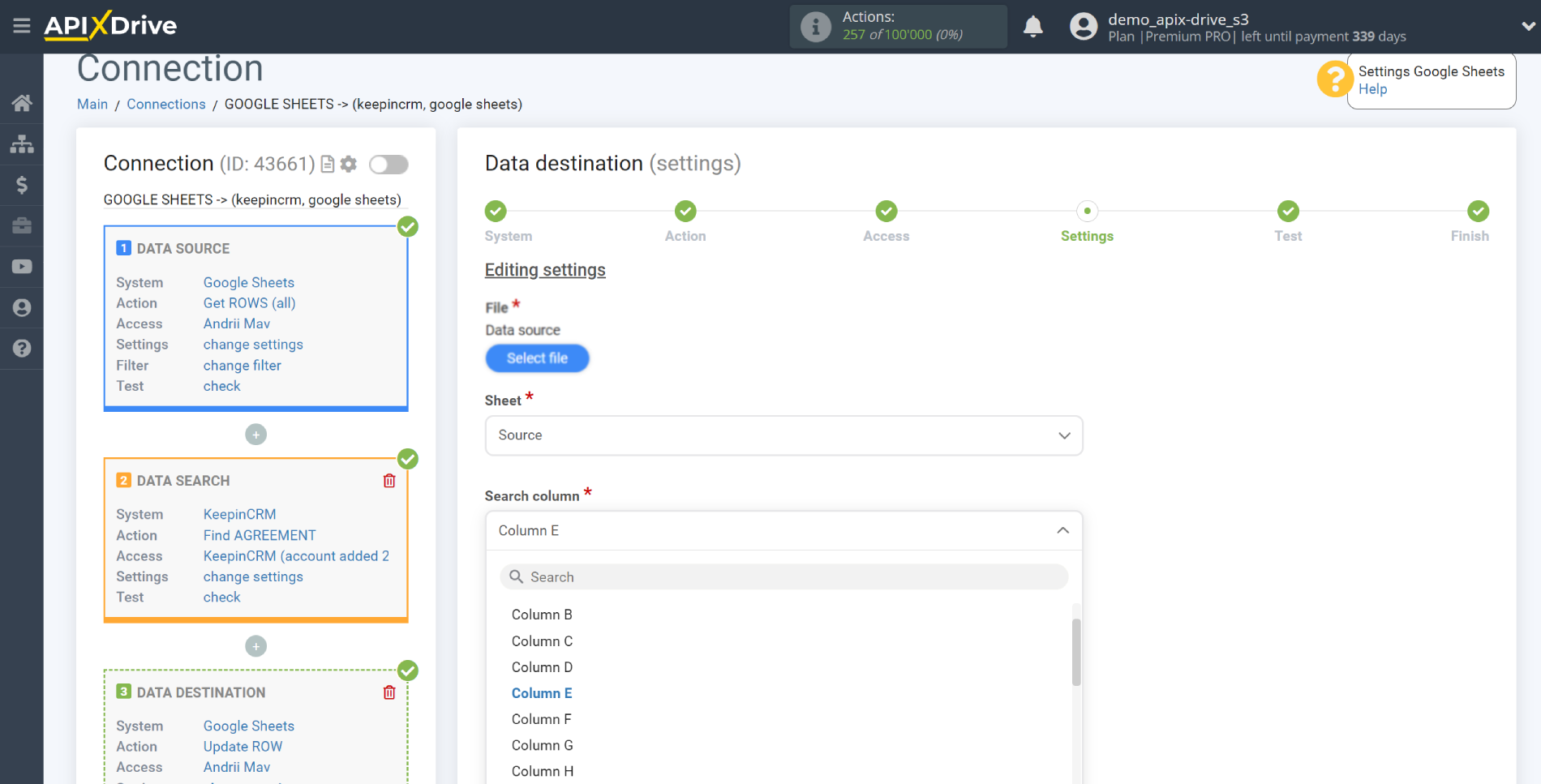Viewport: 1541px width, 784px height.
Task: Open the billing dollar sidebar icon
Action: [22, 185]
